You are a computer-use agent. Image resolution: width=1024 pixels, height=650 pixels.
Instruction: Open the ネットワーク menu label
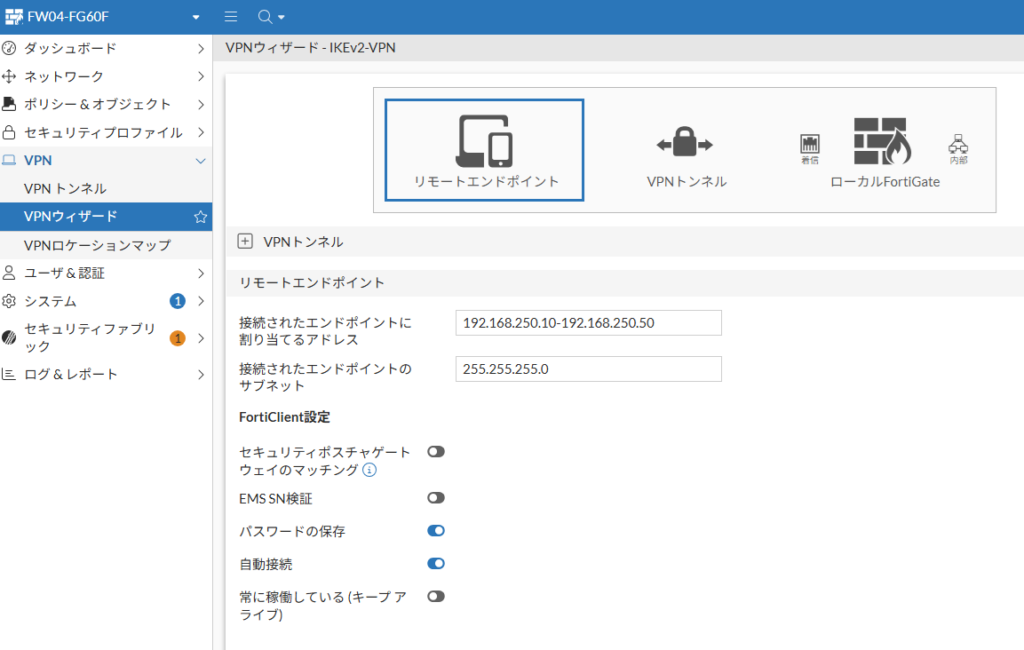[64, 76]
